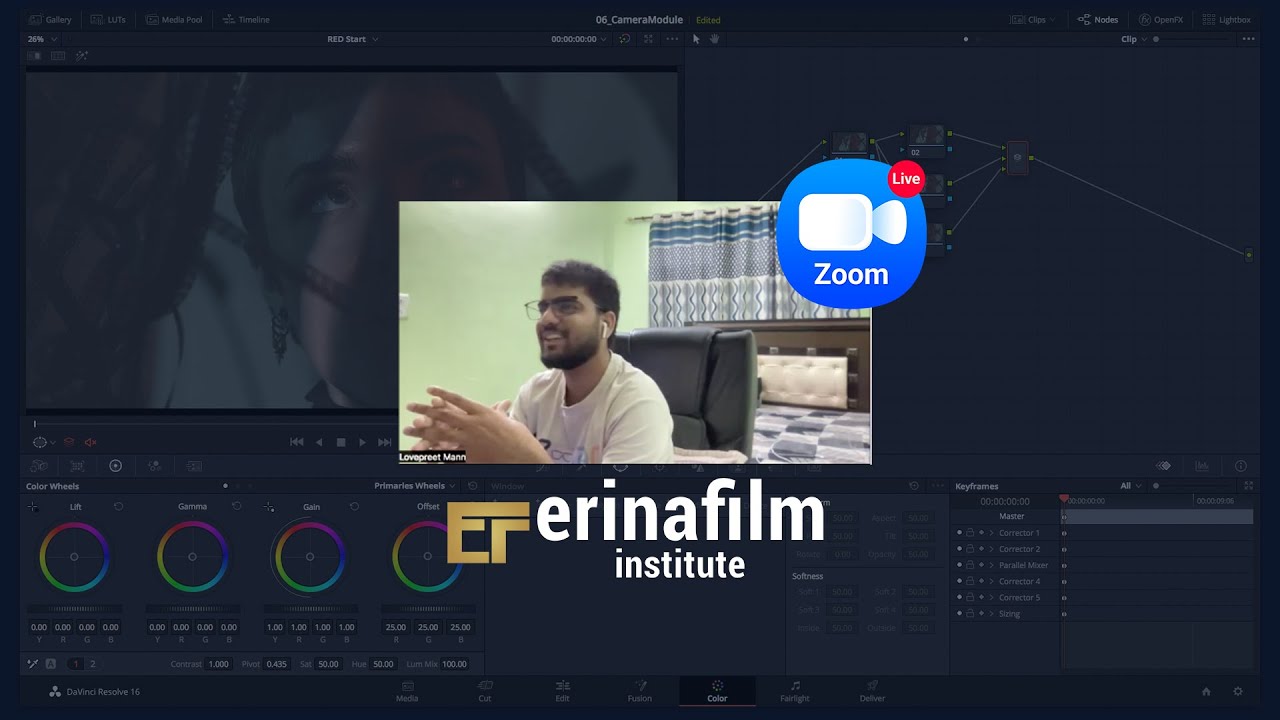The image size is (1280, 720).
Task: Click the Lift black point picker
Action: pos(33,507)
